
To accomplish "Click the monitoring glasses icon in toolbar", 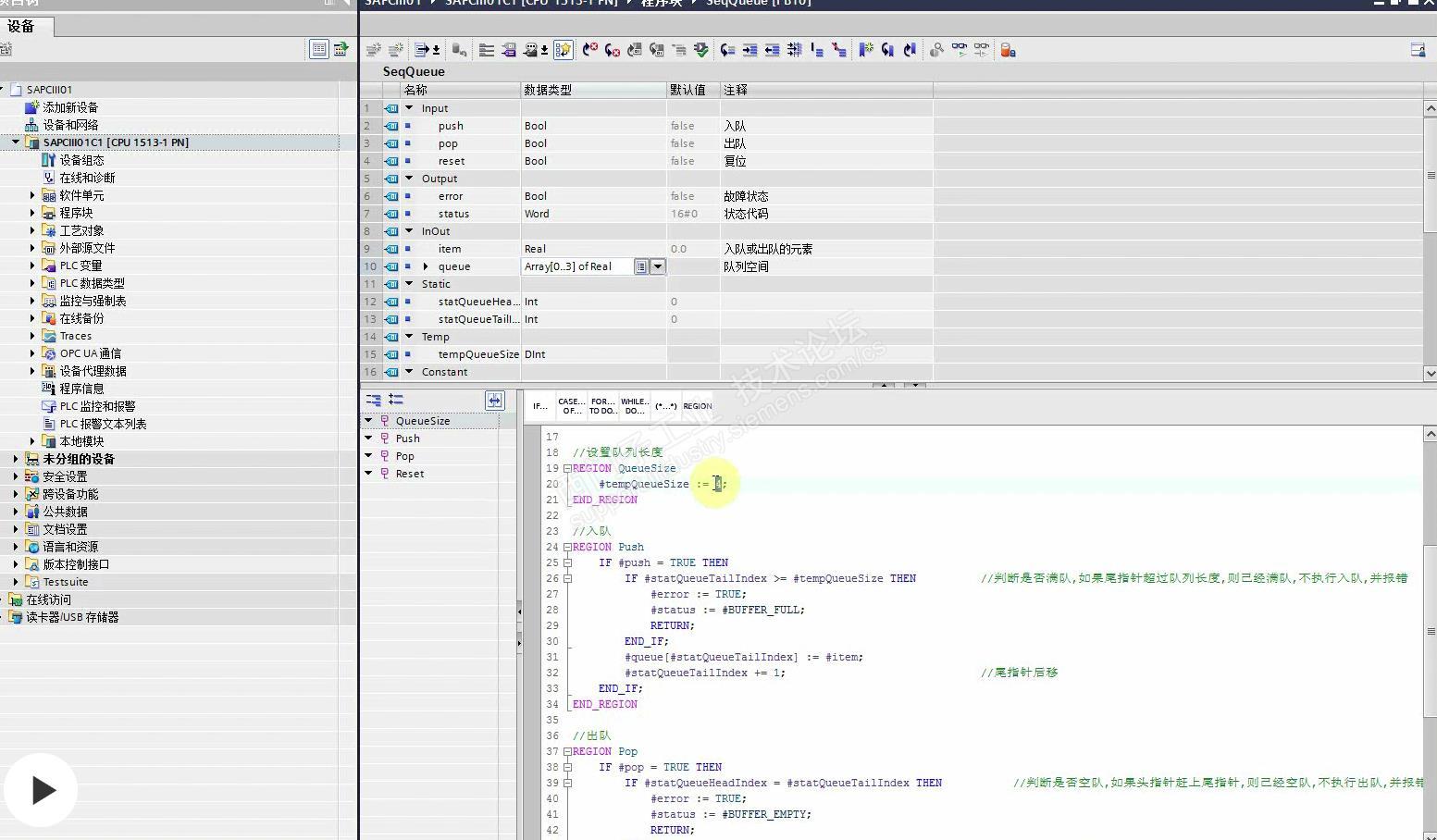I will (x=960, y=50).
